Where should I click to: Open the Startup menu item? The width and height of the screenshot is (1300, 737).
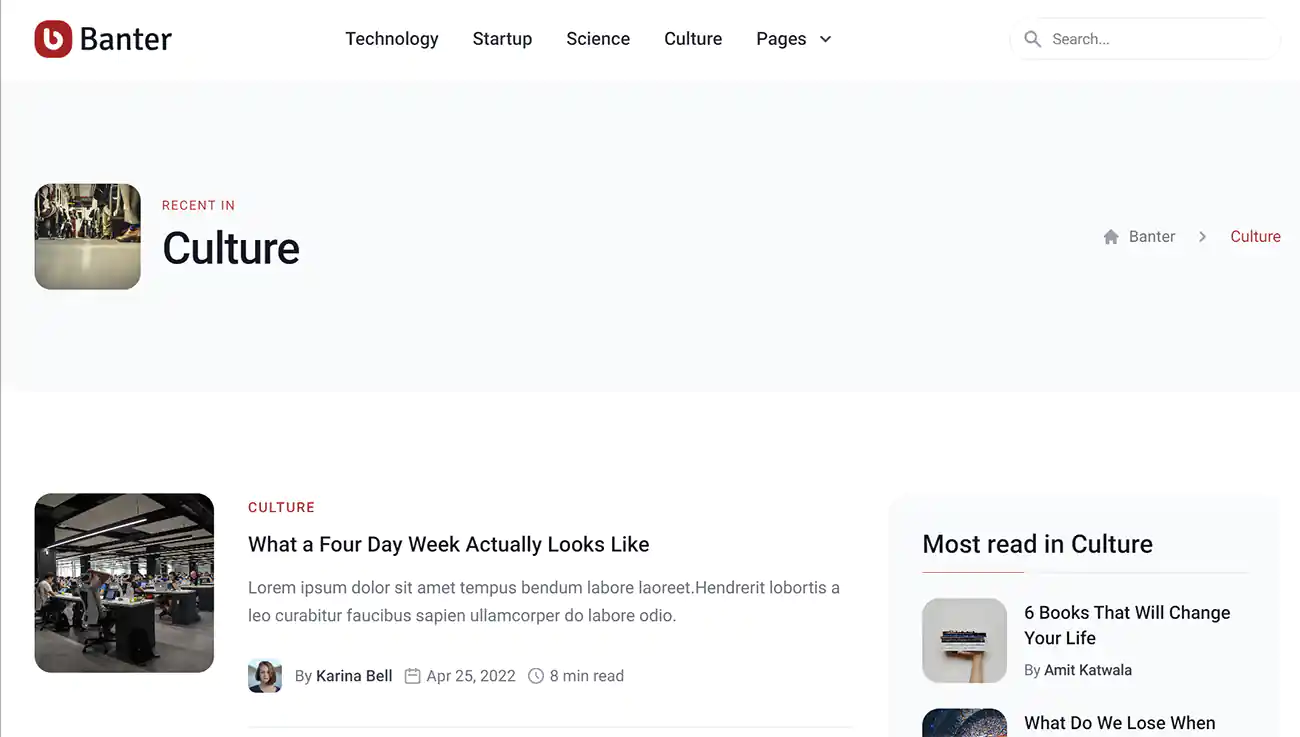[x=502, y=39]
